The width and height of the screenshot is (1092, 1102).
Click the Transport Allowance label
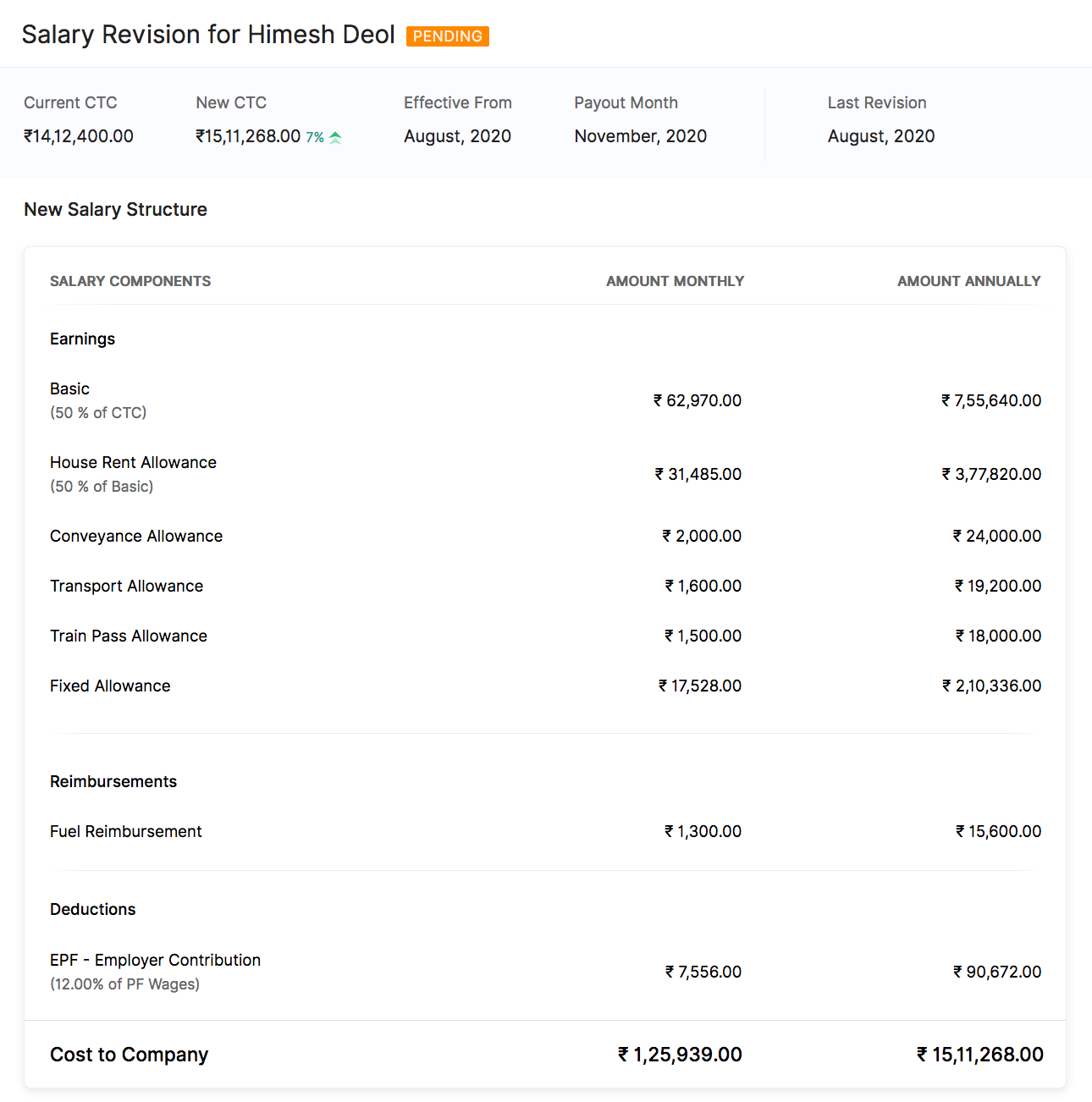point(126,586)
